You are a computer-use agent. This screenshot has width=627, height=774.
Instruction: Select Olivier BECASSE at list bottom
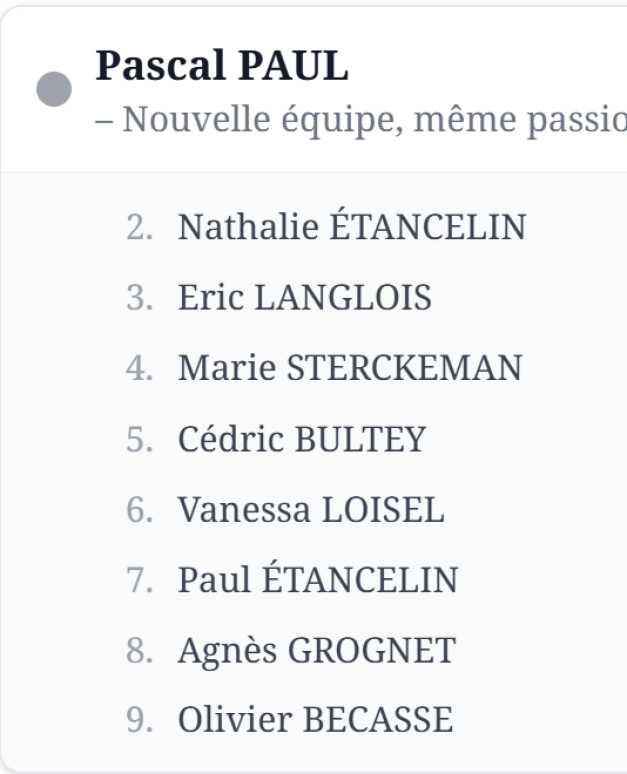tap(316, 720)
